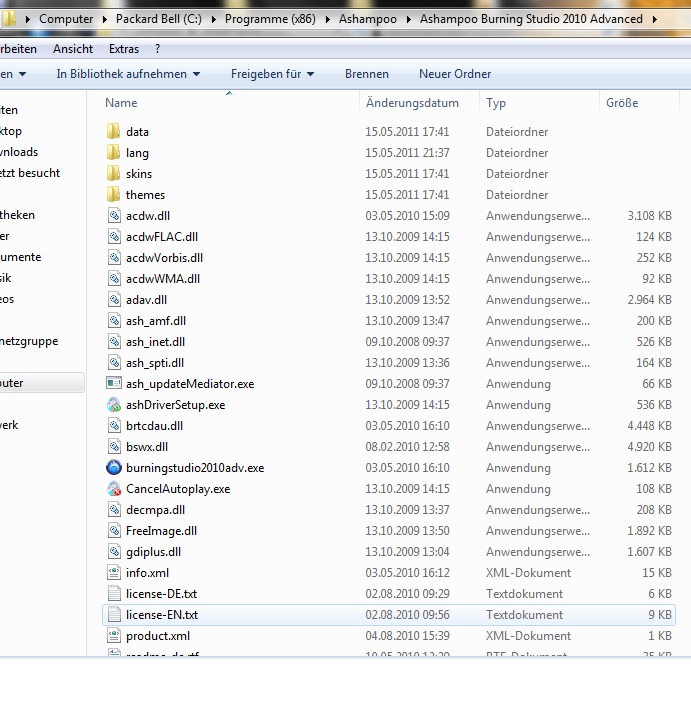This screenshot has height=725, width=691.
Task: Select the license-DE.txt text file icon
Action: [113, 594]
